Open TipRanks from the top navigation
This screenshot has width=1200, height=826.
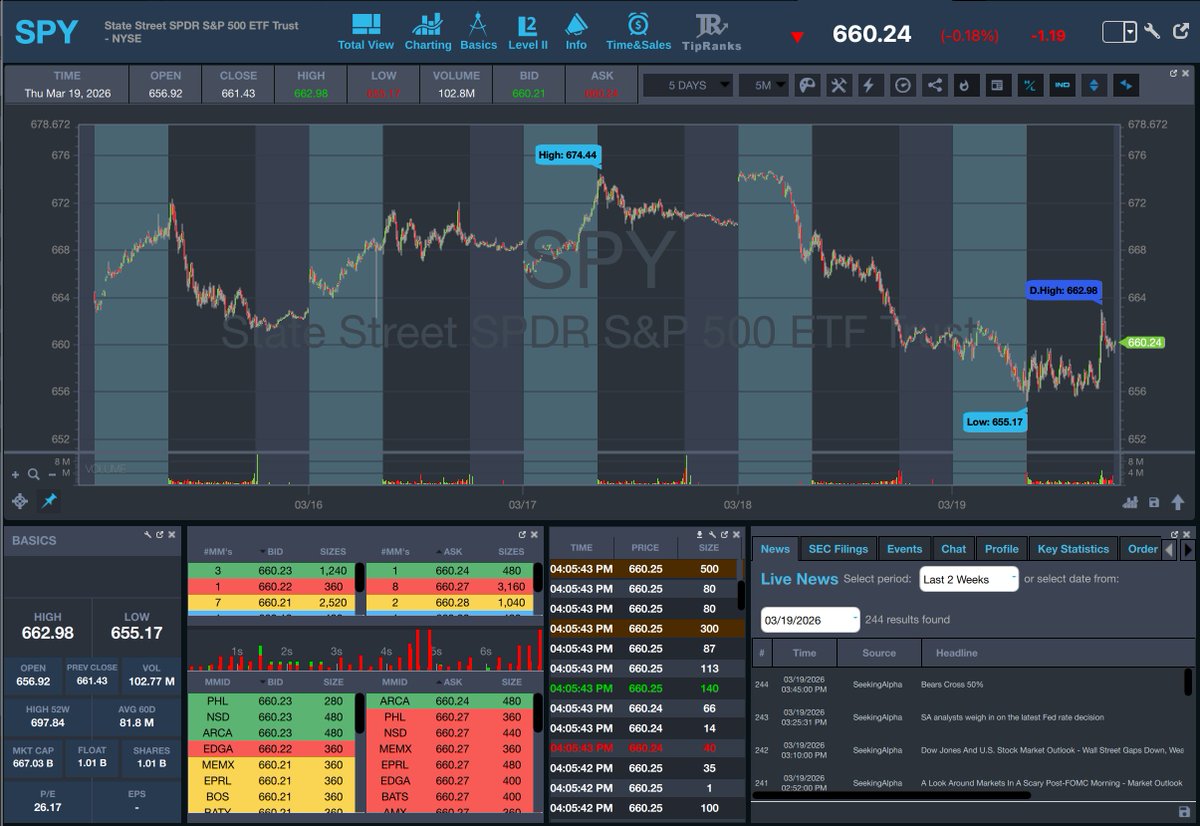[711, 29]
